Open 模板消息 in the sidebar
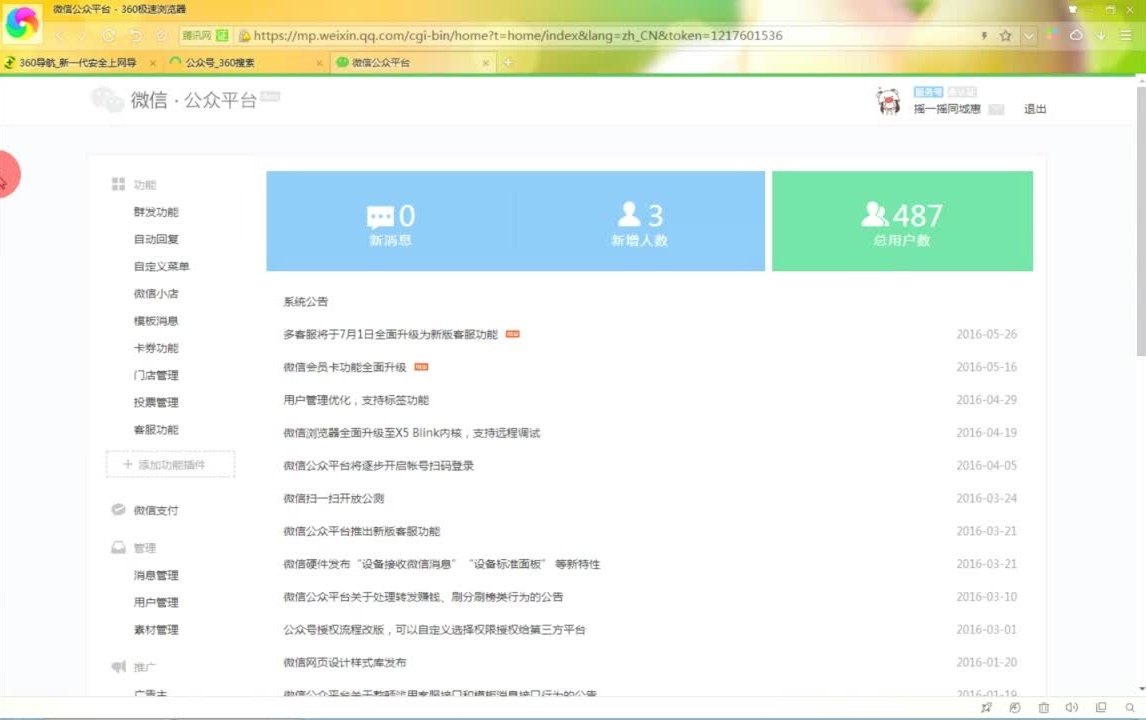Image resolution: width=1146 pixels, height=720 pixels. point(156,320)
